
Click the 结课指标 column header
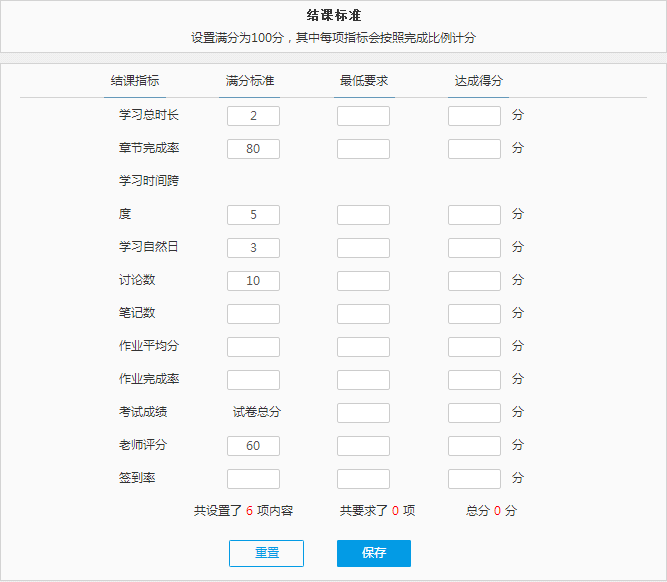135,81
